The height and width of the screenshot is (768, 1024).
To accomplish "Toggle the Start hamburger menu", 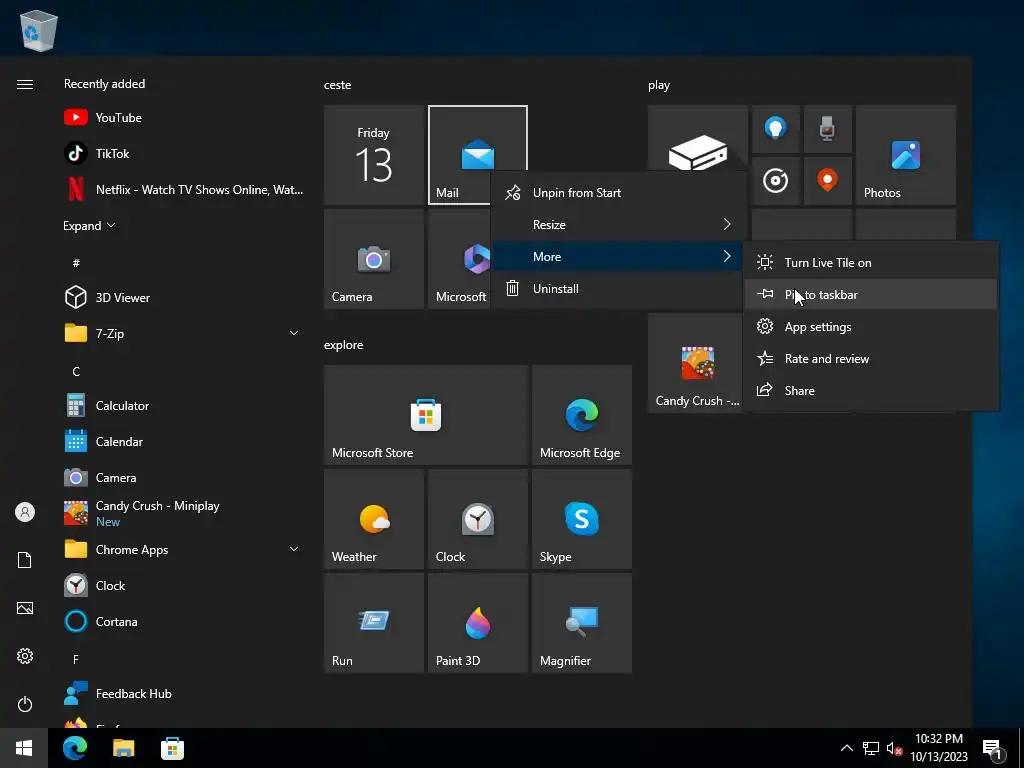I will 25,84.
